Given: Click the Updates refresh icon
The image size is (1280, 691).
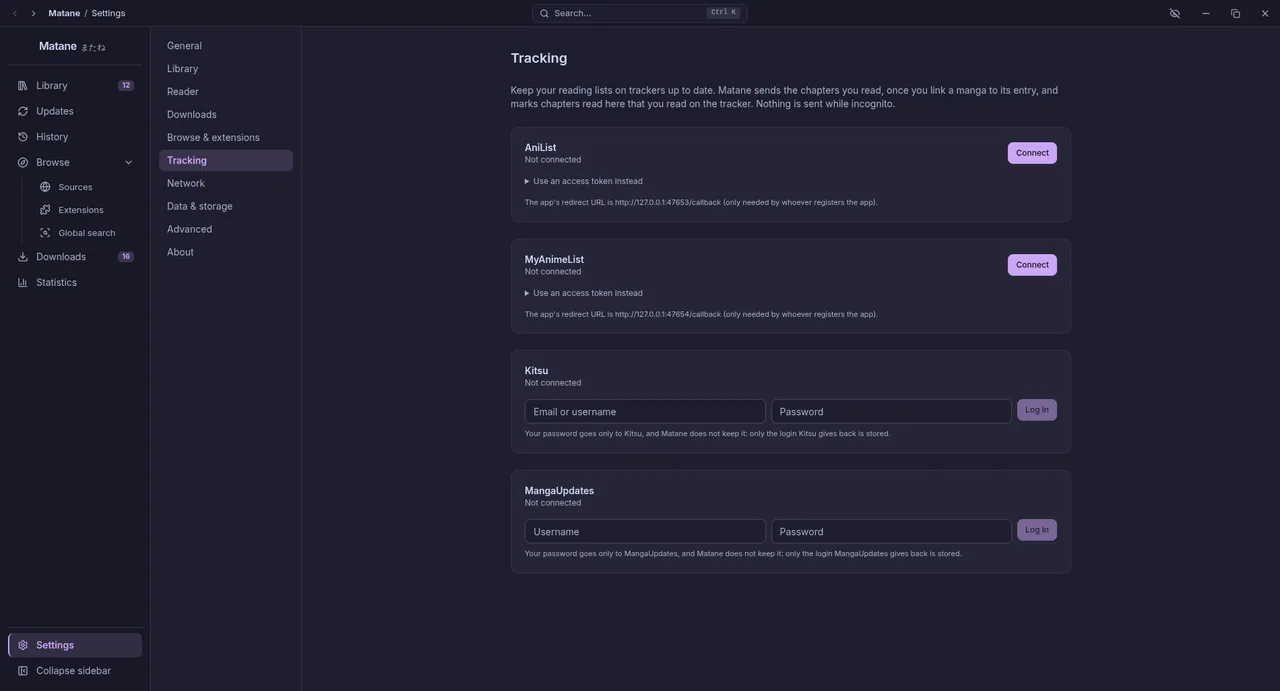Looking at the screenshot, I should click(23, 111).
